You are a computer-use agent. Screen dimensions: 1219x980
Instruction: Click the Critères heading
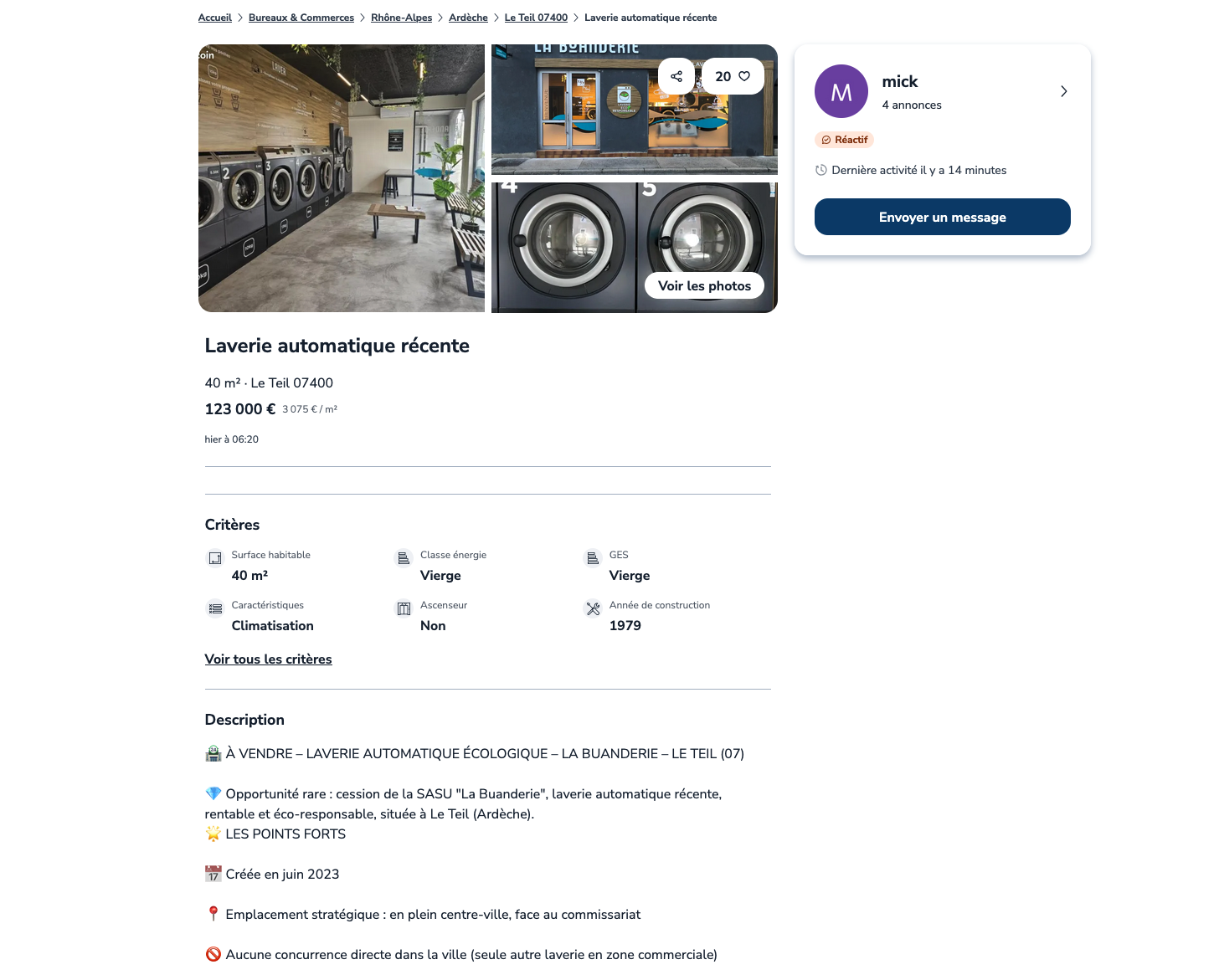click(x=233, y=525)
